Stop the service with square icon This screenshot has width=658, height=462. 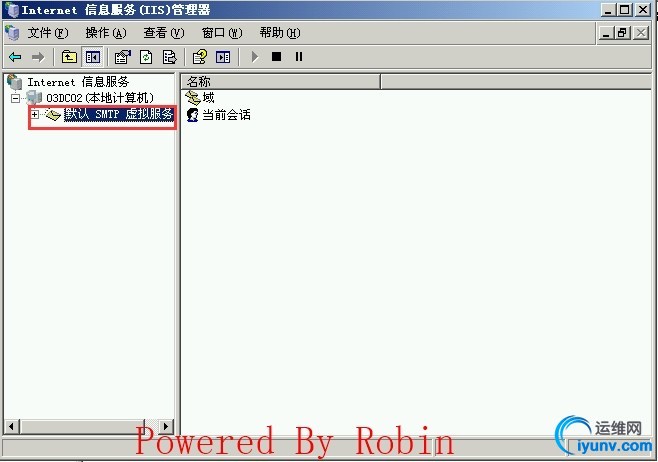[x=276, y=57]
